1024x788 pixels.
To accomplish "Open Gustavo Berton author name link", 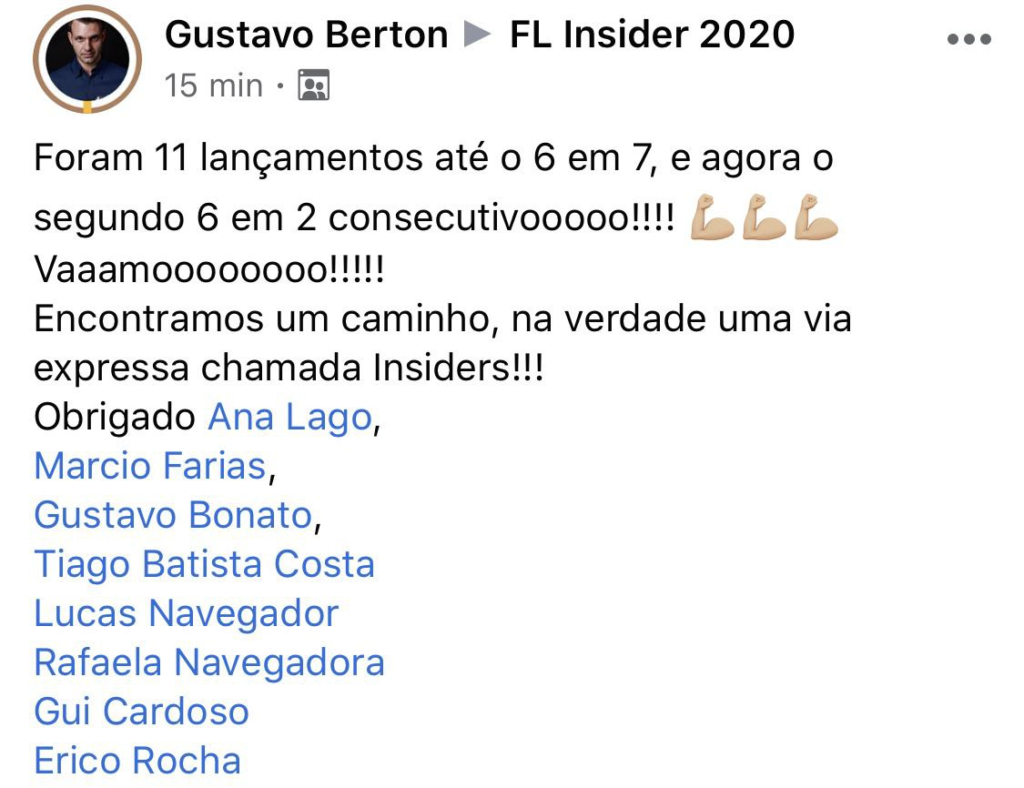I will pos(306,34).
